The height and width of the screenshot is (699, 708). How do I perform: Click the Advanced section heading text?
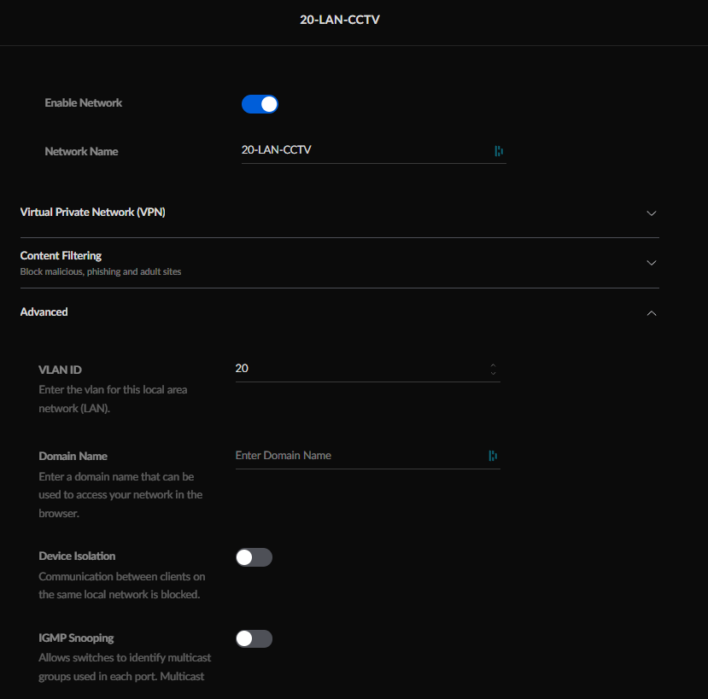click(44, 312)
